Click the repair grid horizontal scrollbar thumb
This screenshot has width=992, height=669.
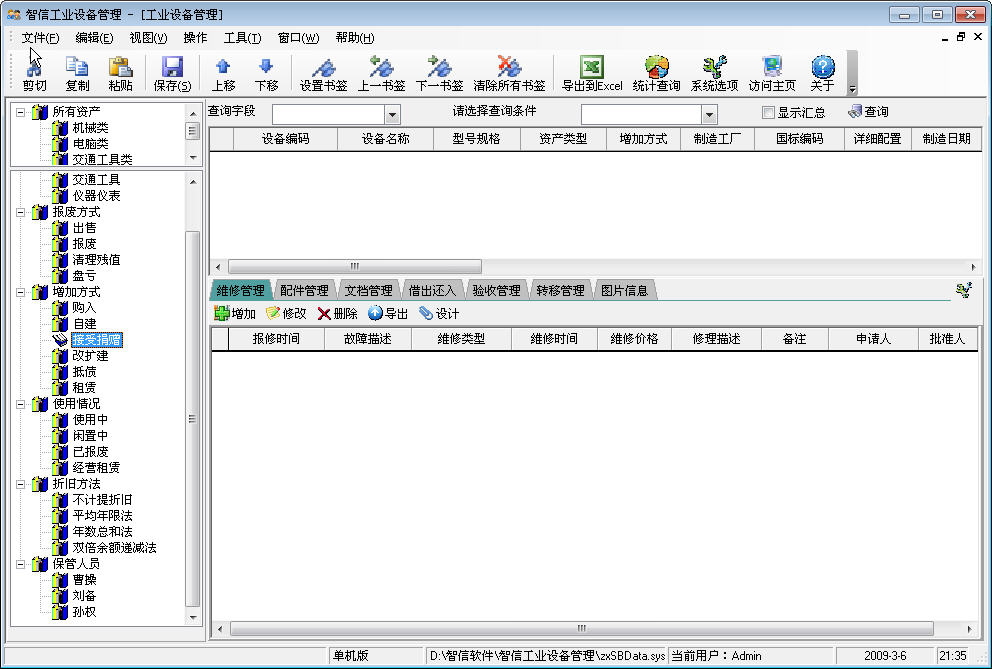click(581, 628)
